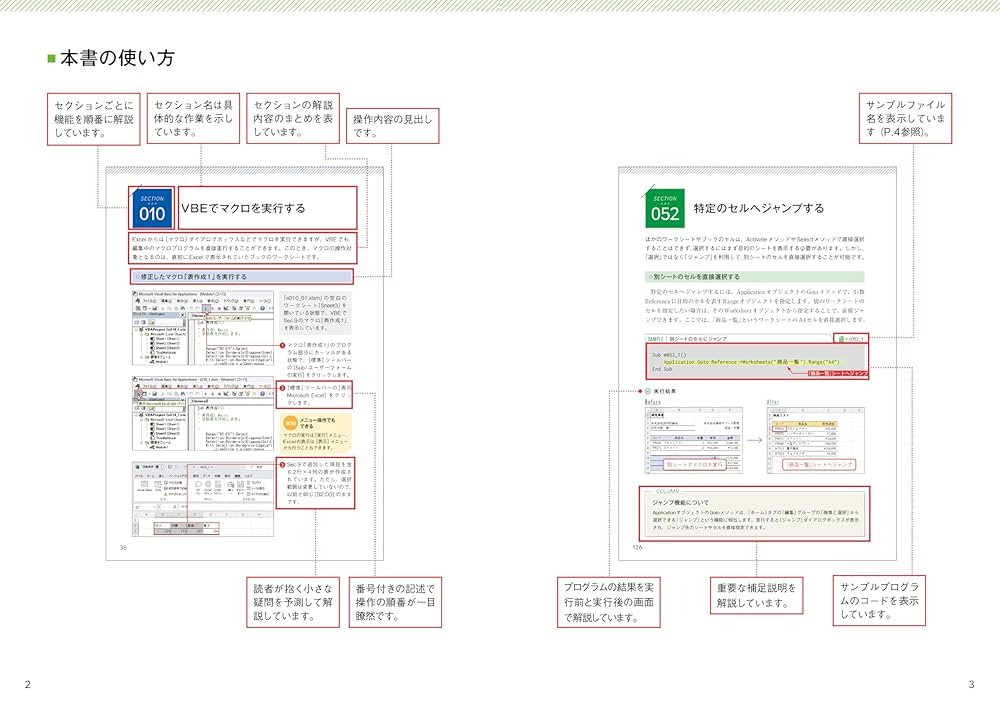Click section title "VBEでマクロを実行する"
Screen dimensions: 1000x709
[x=243, y=208]
